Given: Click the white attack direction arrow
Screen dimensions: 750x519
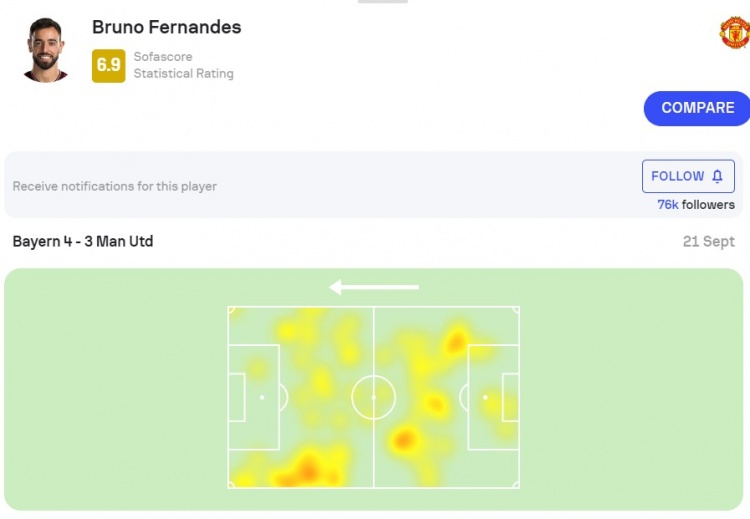Looking at the screenshot, I should click(x=374, y=288).
